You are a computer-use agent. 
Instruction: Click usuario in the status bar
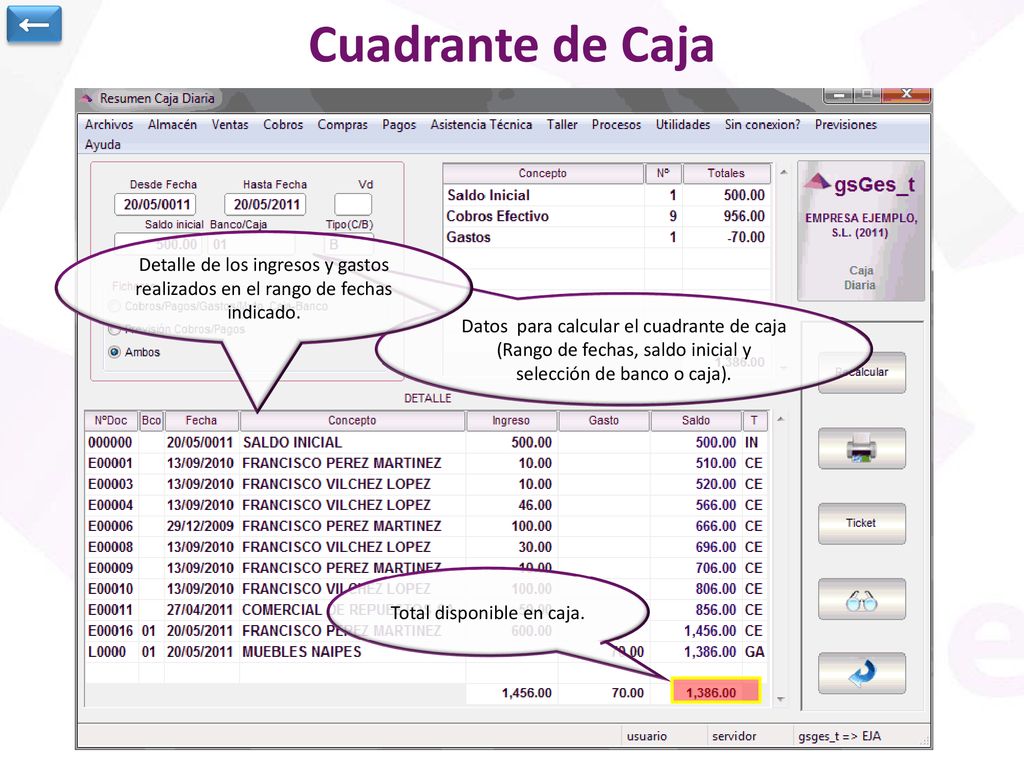647,736
